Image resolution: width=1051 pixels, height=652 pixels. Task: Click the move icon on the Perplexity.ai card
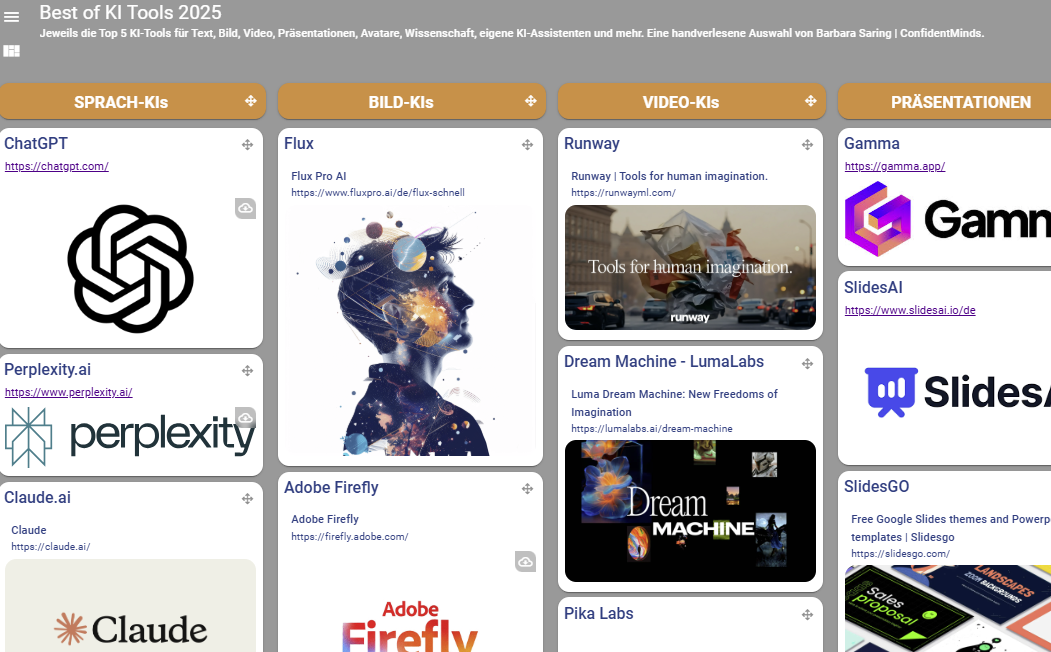pos(247,371)
